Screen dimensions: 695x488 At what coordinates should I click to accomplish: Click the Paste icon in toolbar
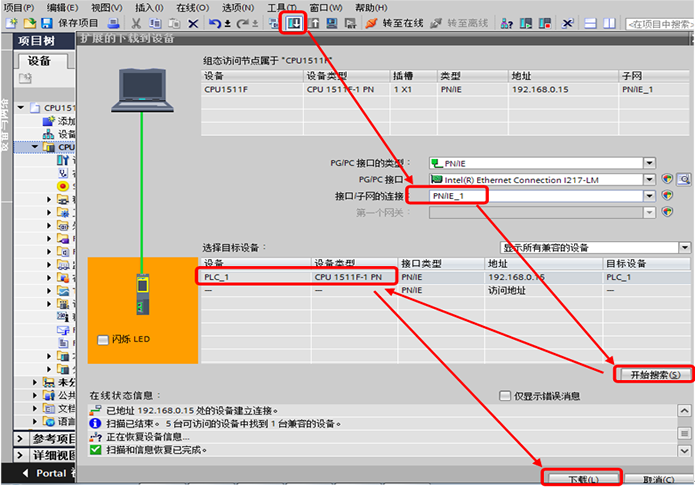pos(174,23)
